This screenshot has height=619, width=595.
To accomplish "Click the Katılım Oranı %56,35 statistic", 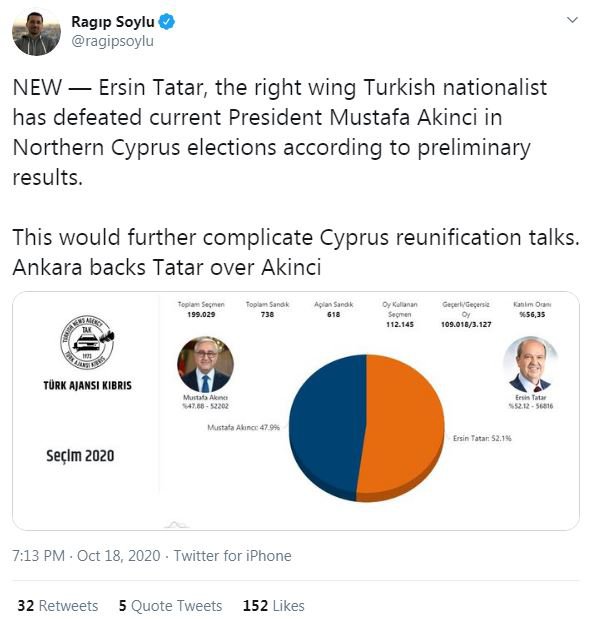I will (532, 310).
